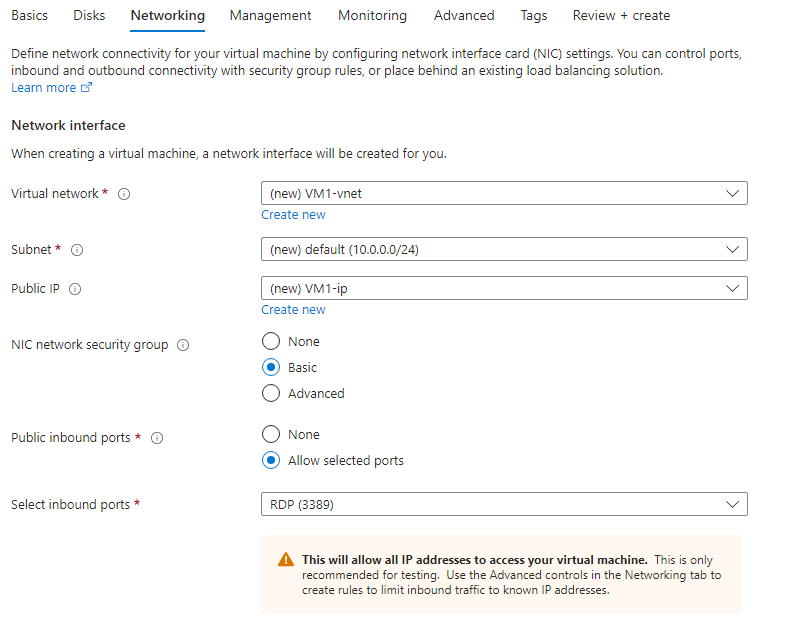Click Create new under Public IP

(293, 309)
